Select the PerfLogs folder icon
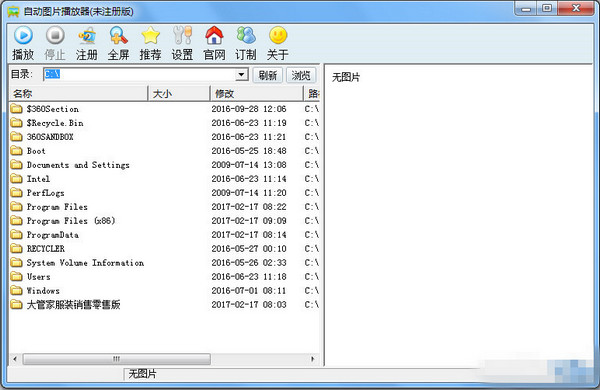The image size is (600, 390). 16,193
